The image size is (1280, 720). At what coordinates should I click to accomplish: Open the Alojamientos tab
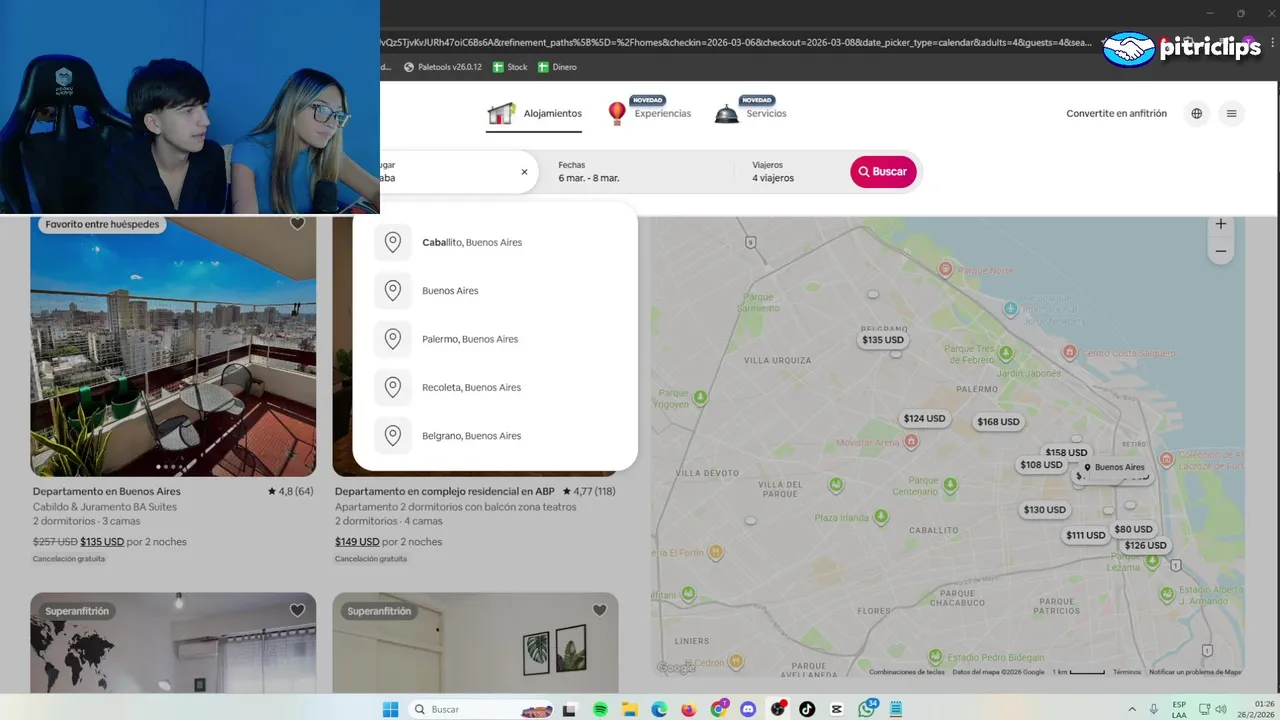[x=534, y=114]
